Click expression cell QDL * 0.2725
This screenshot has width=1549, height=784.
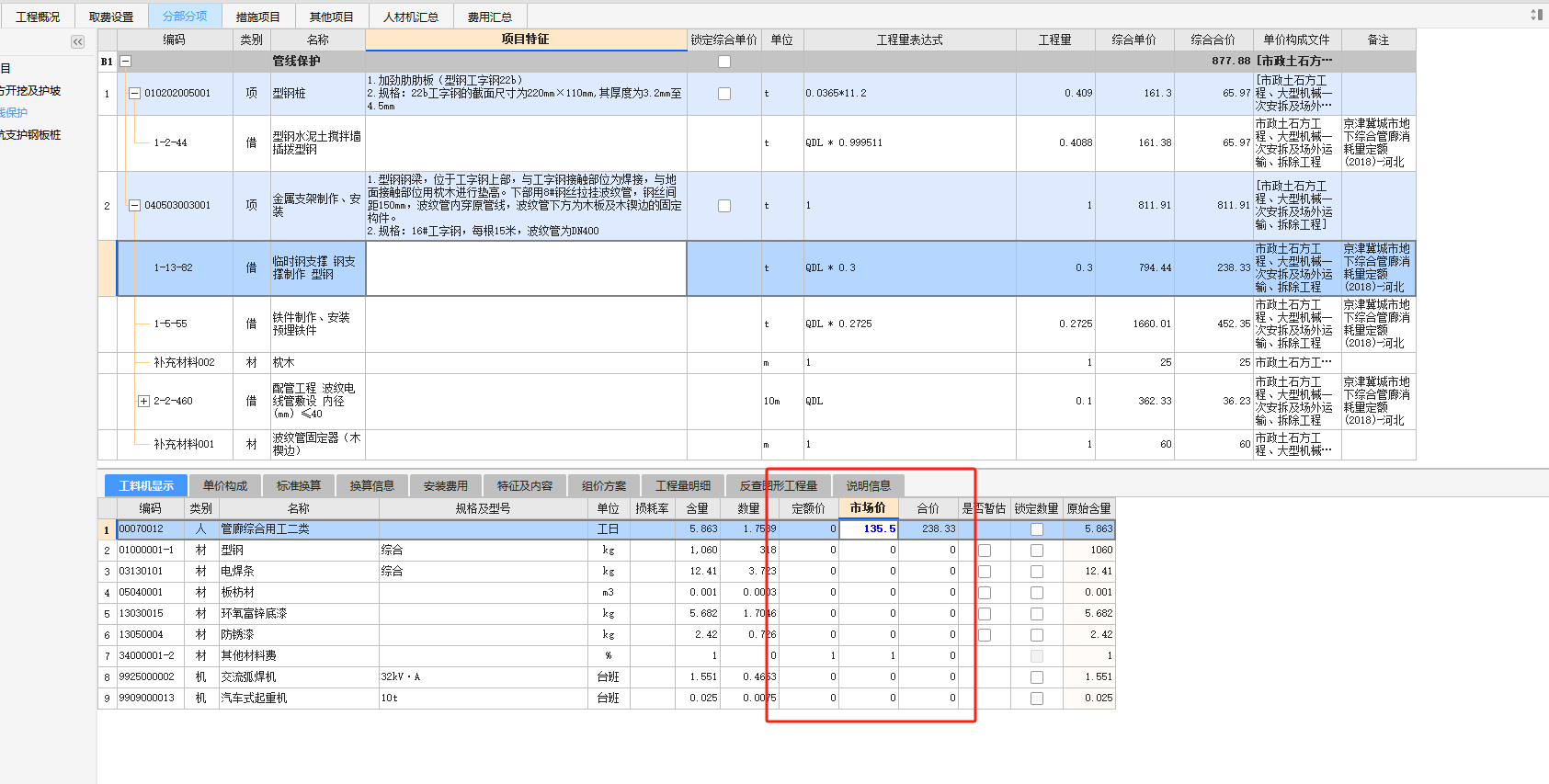[910, 324]
